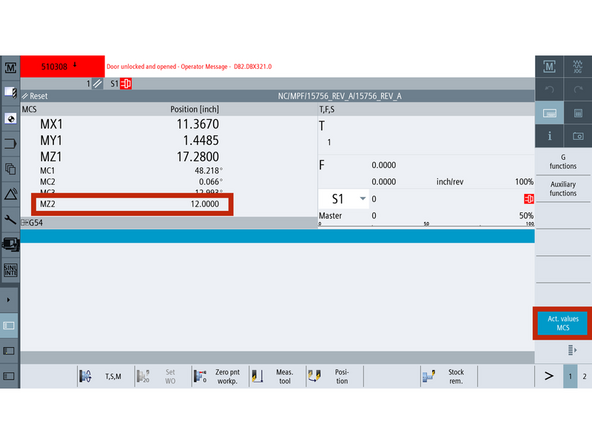Open the Meas. tool softkey
Viewport: 592px width, 444px height.
click(278, 376)
